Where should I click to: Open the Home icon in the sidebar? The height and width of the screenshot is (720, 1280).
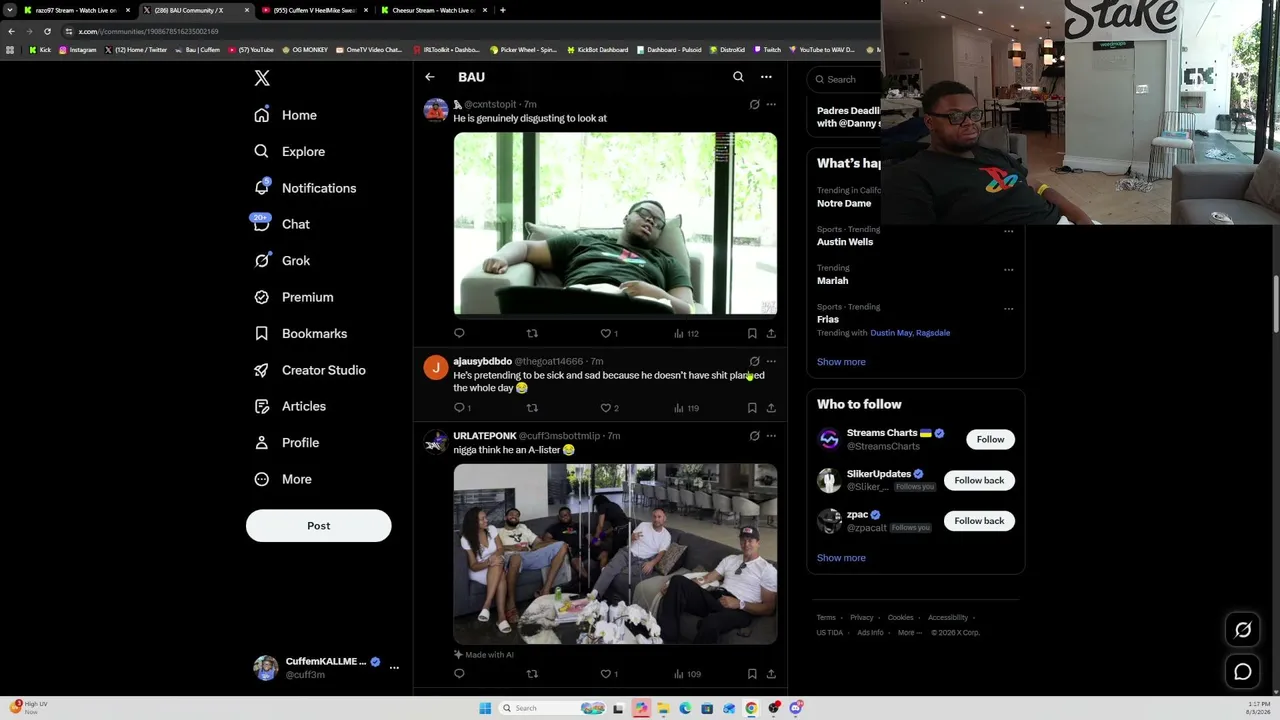point(262,115)
